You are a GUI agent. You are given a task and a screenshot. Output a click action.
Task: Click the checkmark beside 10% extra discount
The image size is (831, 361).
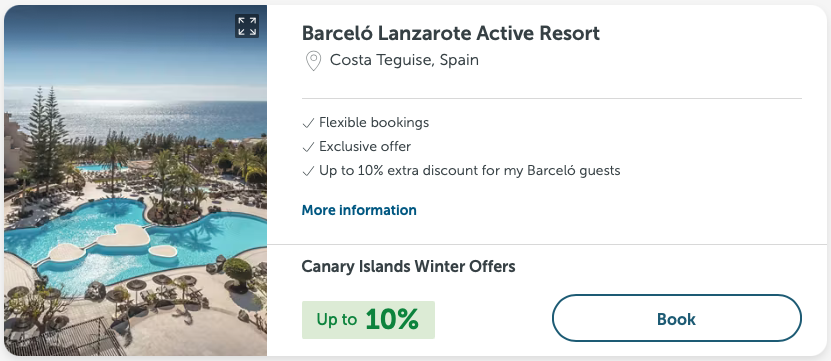point(308,171)
